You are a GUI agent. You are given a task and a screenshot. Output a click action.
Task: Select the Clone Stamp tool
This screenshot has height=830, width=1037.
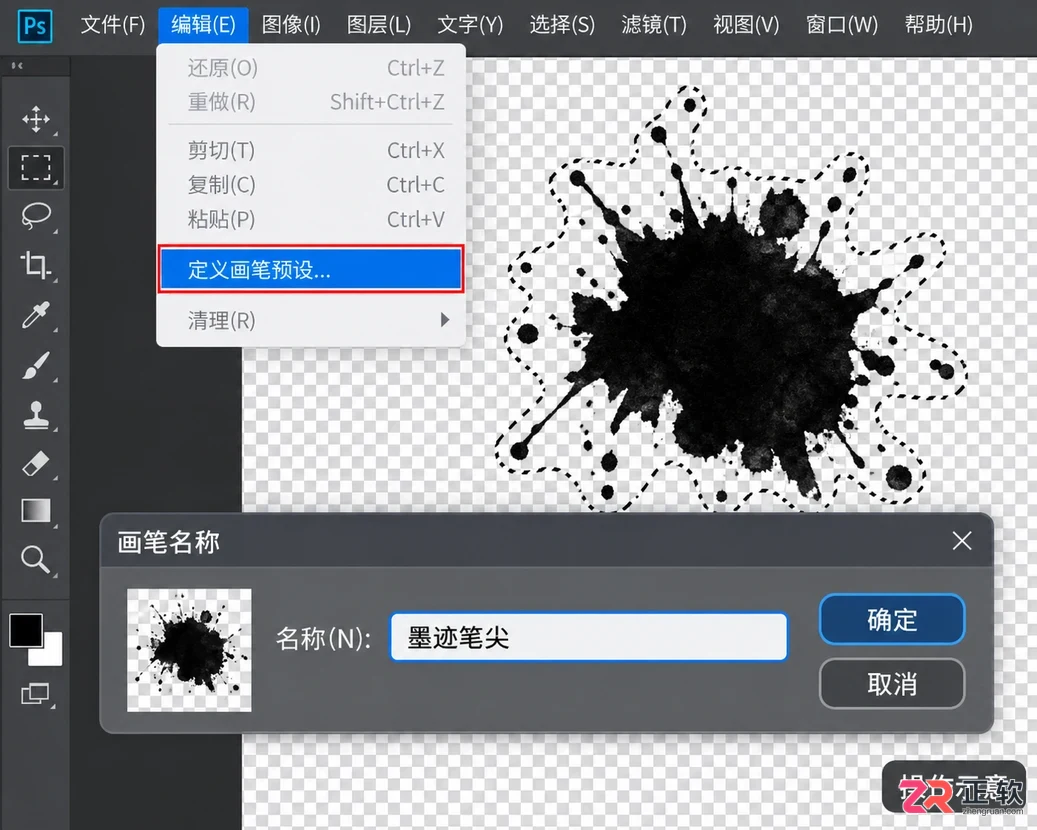pos(36,415)
